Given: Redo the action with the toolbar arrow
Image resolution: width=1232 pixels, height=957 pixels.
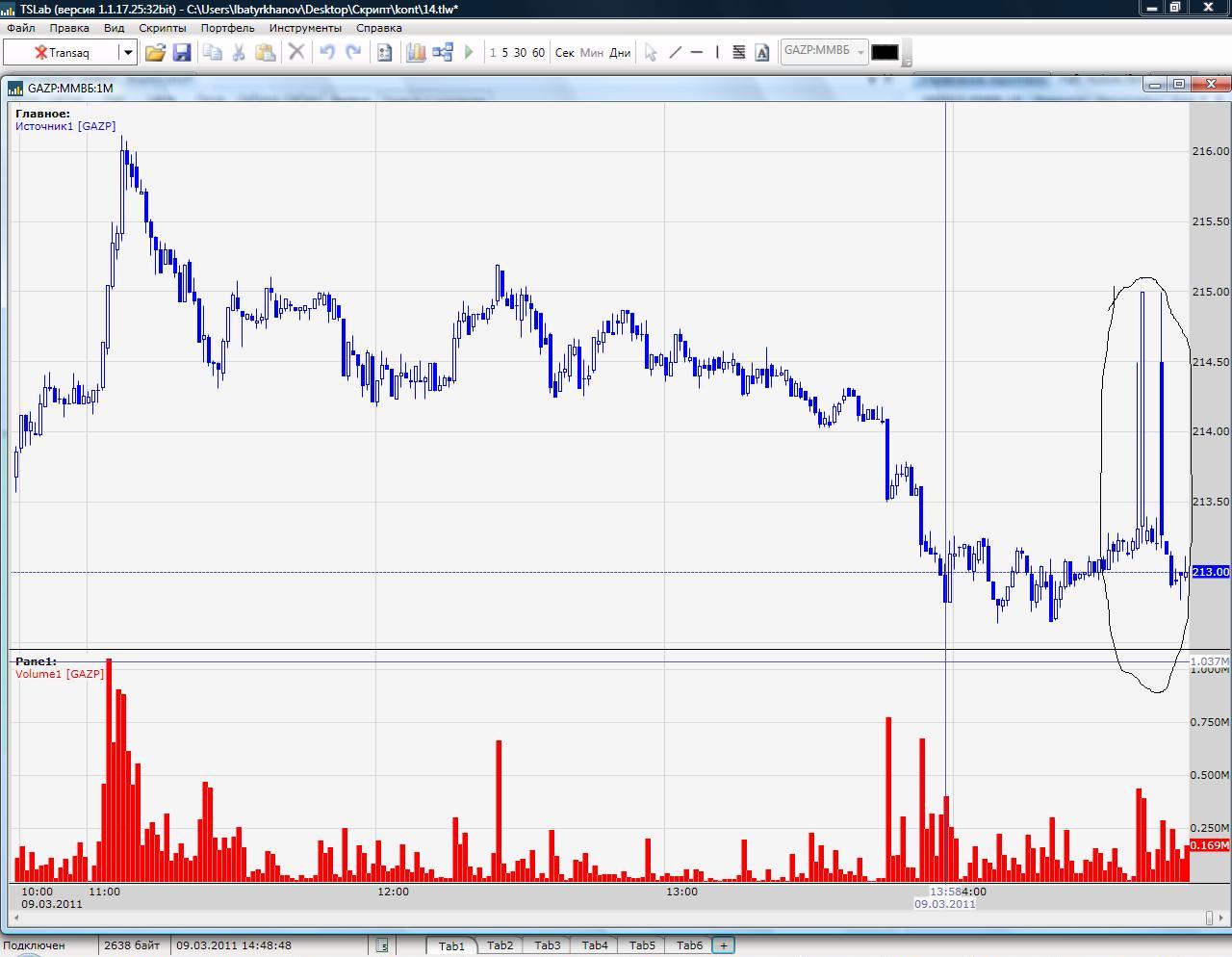Looking at the screenshot, I should pos(353,52).
